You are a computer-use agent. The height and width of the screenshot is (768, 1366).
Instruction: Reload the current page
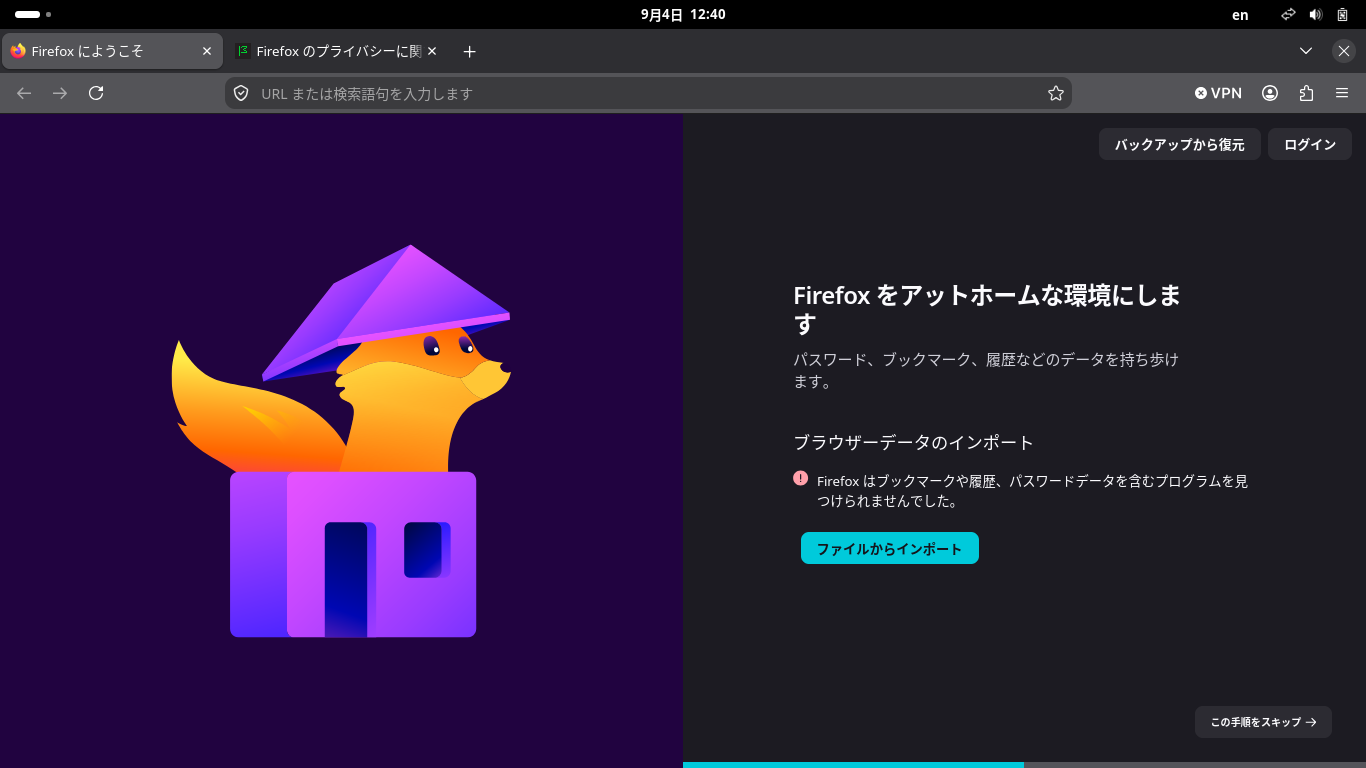click(x=96, y=93)
